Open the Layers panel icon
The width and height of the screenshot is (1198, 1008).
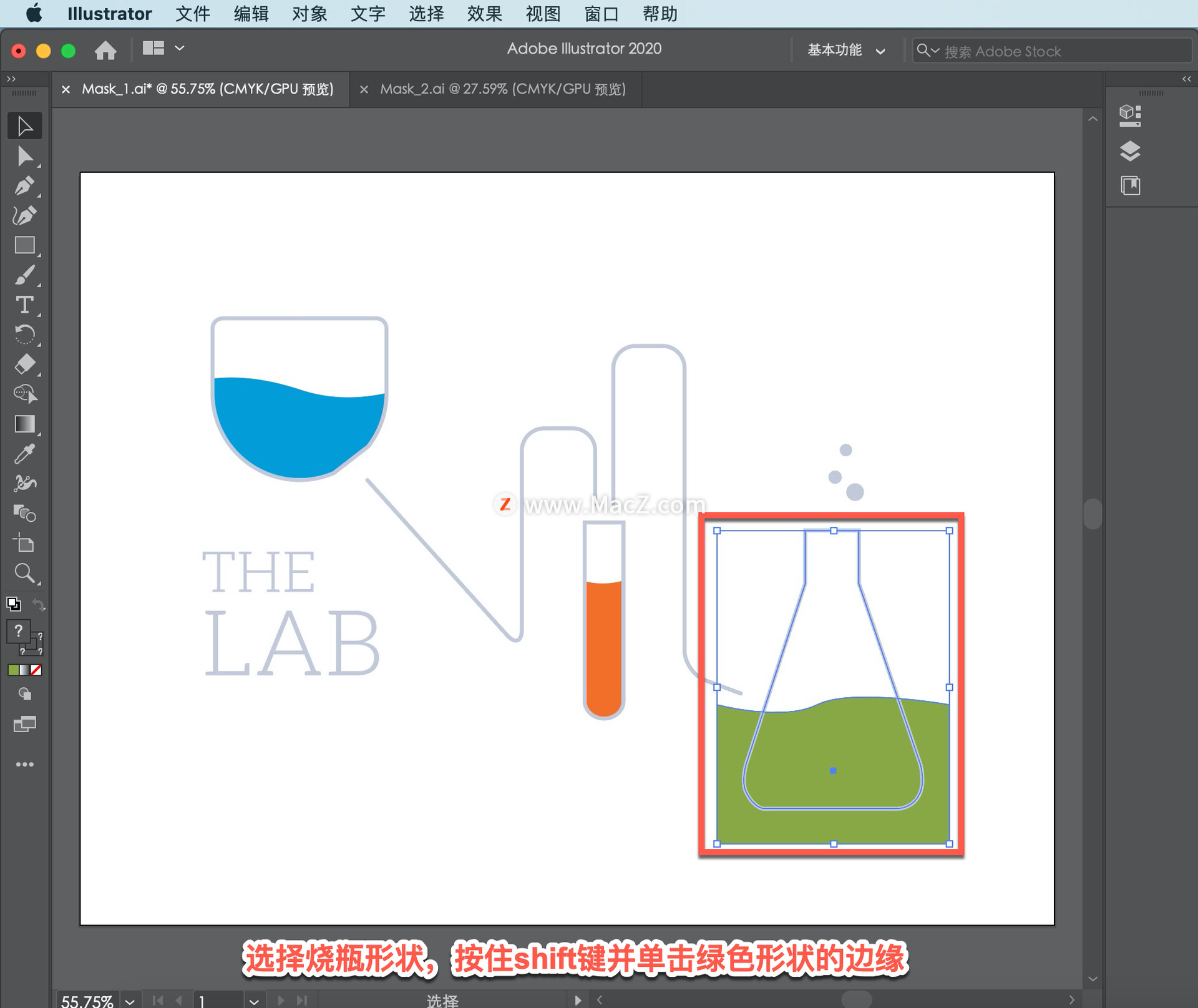[1130, 150]
